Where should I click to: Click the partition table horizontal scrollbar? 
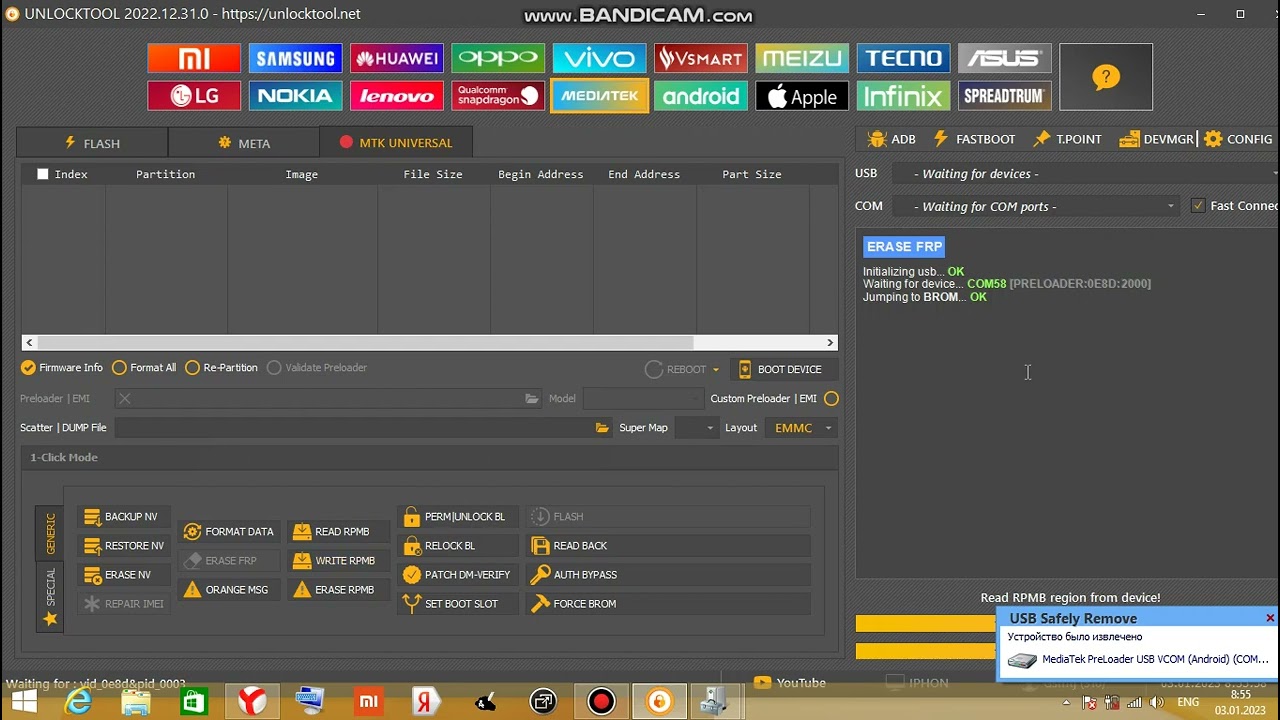[430, 342]
